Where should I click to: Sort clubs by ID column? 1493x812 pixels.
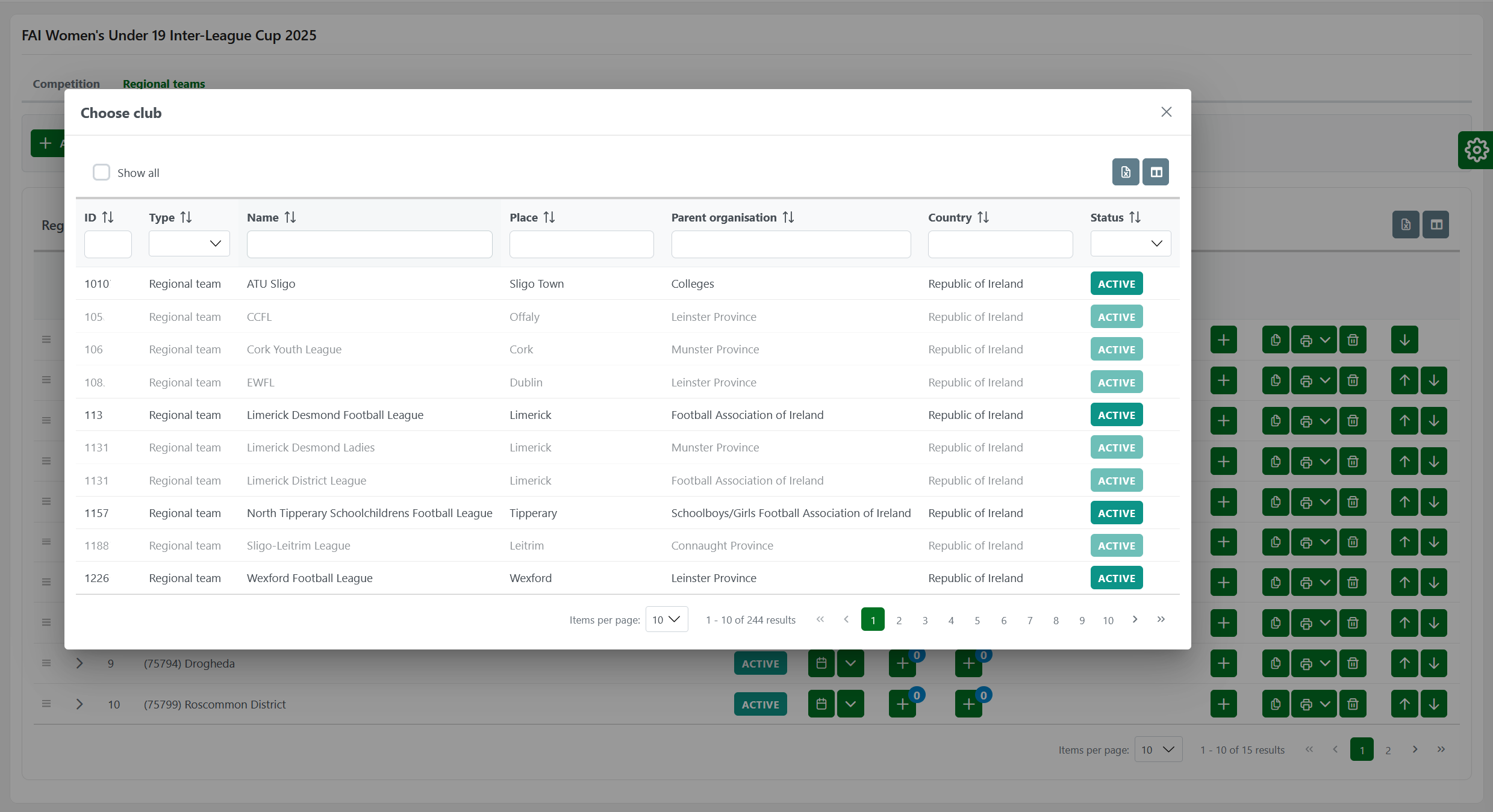[x=108, y=217]
